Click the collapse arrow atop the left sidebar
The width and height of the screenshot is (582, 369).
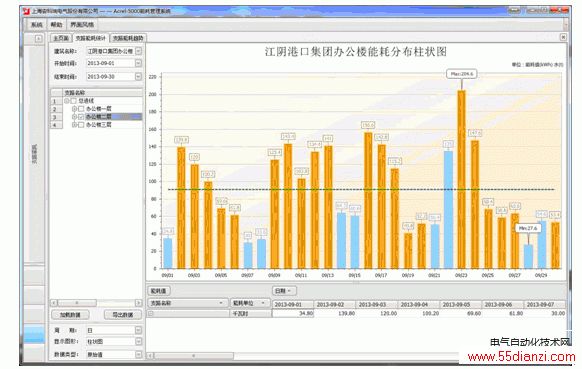coord(39,38)
